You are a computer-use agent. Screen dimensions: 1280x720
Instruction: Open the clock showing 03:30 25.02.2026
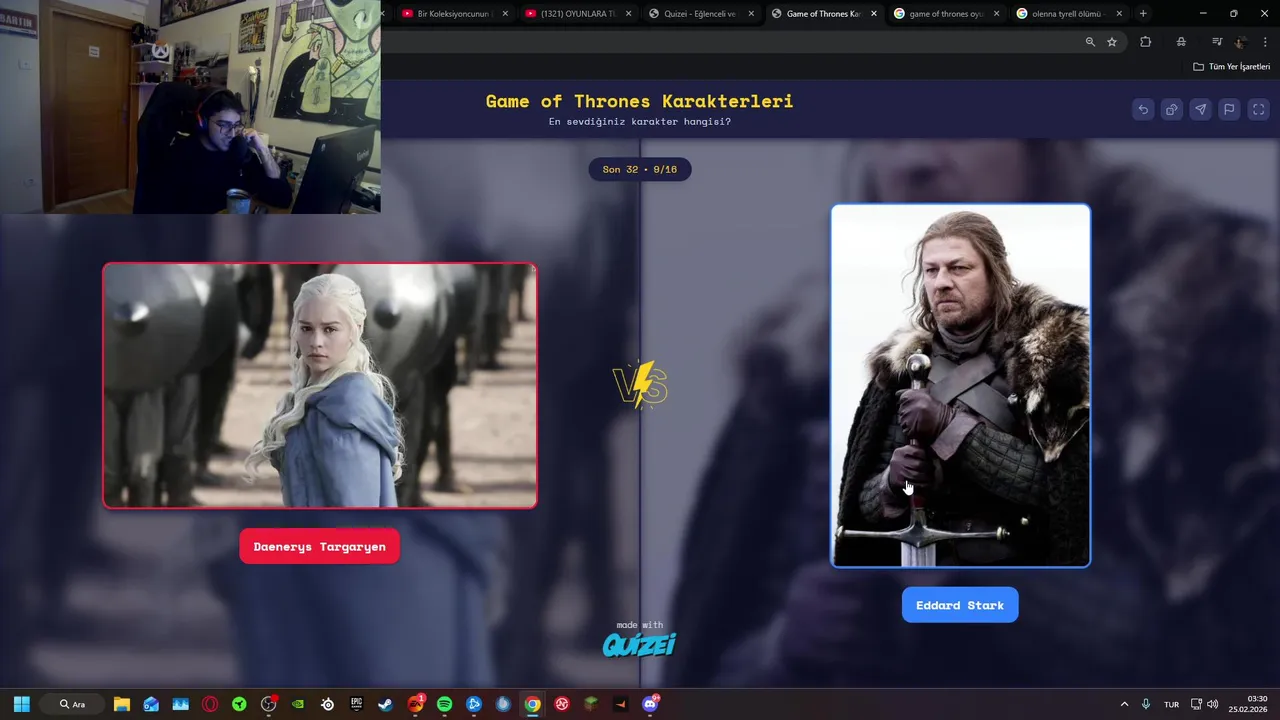point(1250,704)
